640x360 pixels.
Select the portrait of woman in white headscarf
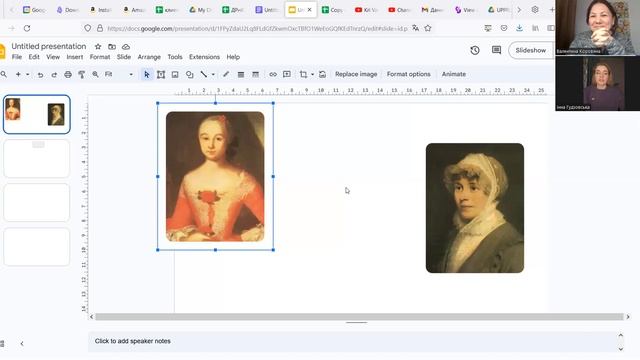pyautogui.click(x=475, y=208)
